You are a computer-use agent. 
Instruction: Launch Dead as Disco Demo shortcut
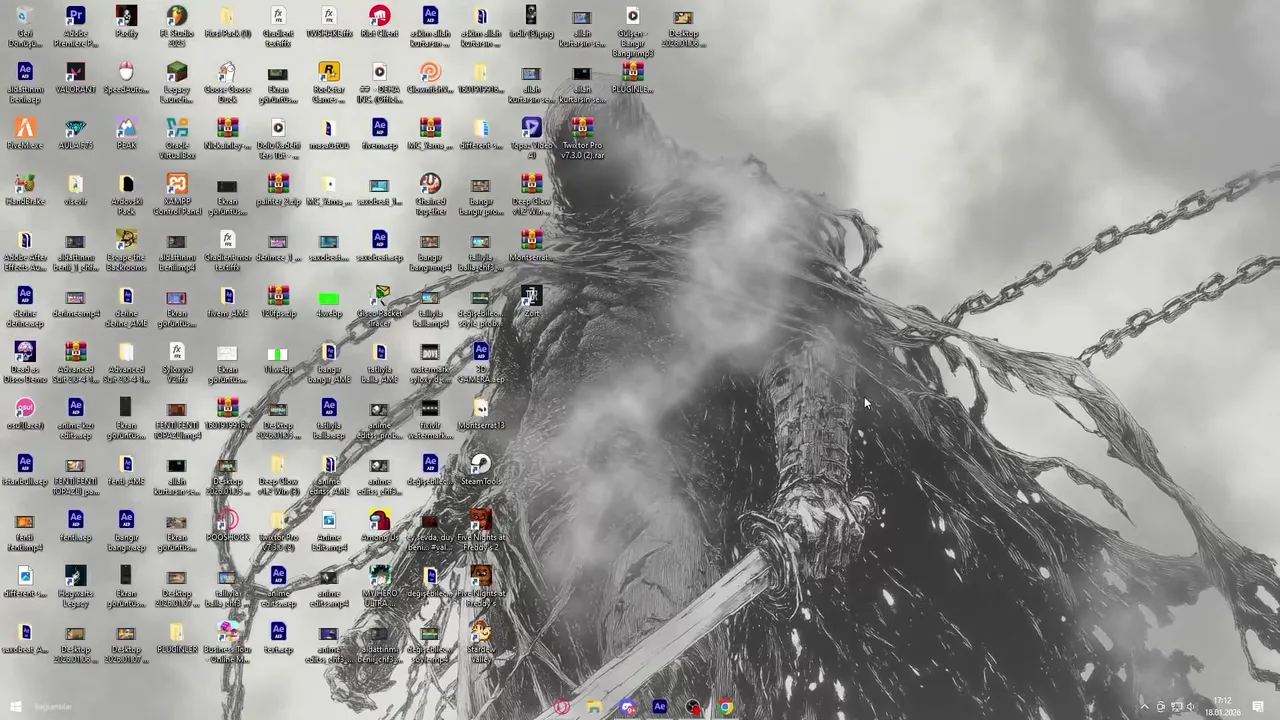coord(25,362)
